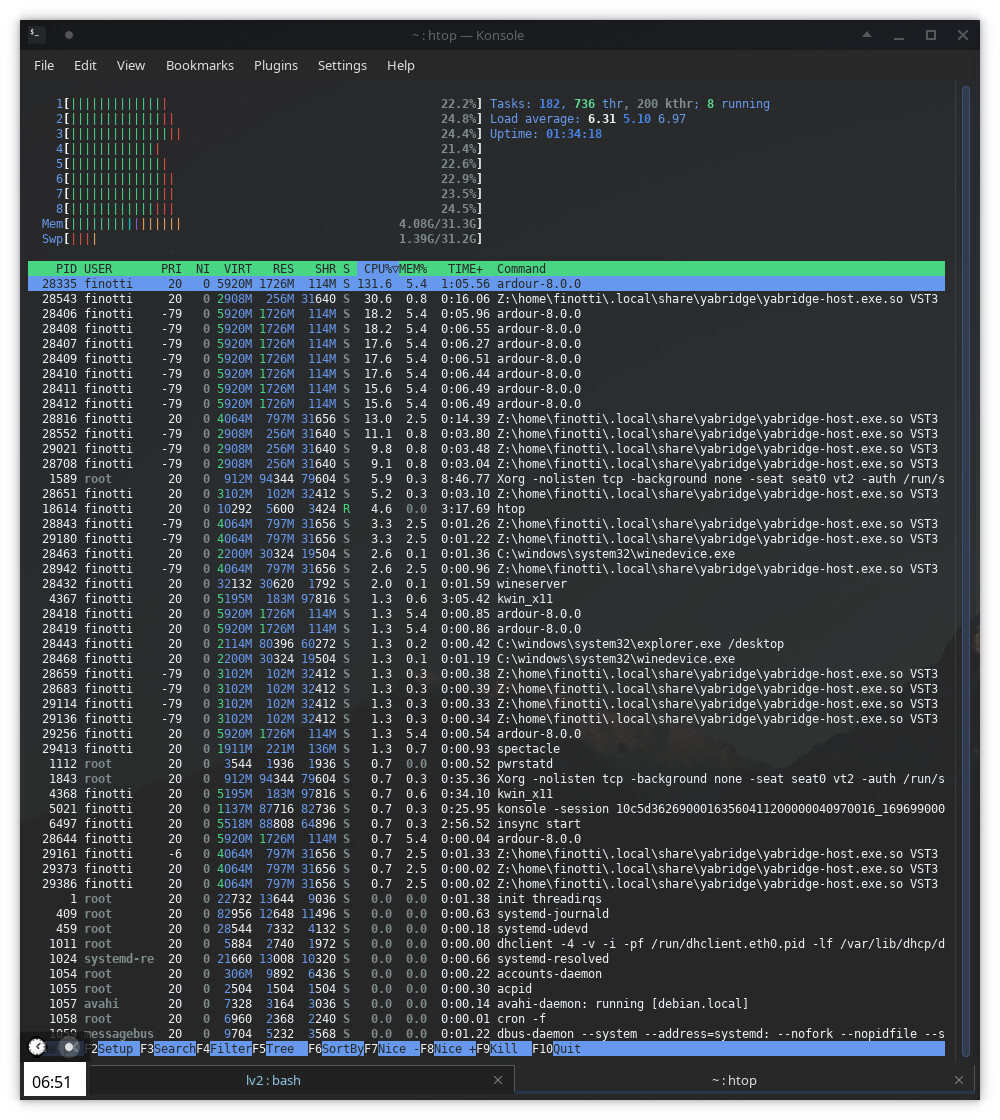Open the File menu
This screenshot has width=1000, height=1120.
[x=44, y=65]
